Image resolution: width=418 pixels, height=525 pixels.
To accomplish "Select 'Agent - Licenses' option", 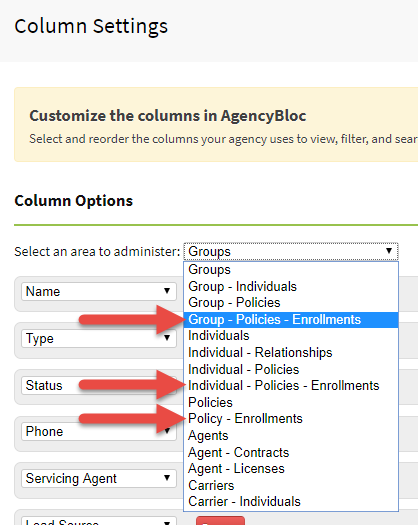I will pyautogui.click(x=291, y=469).
